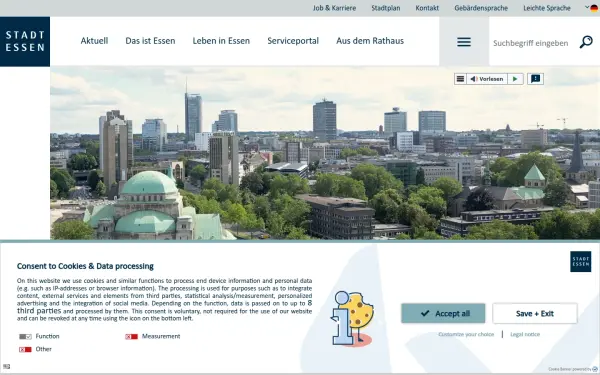
Task: Toggle the Other cookie switch
Action: pyautogui.click(x=25, y=350)
